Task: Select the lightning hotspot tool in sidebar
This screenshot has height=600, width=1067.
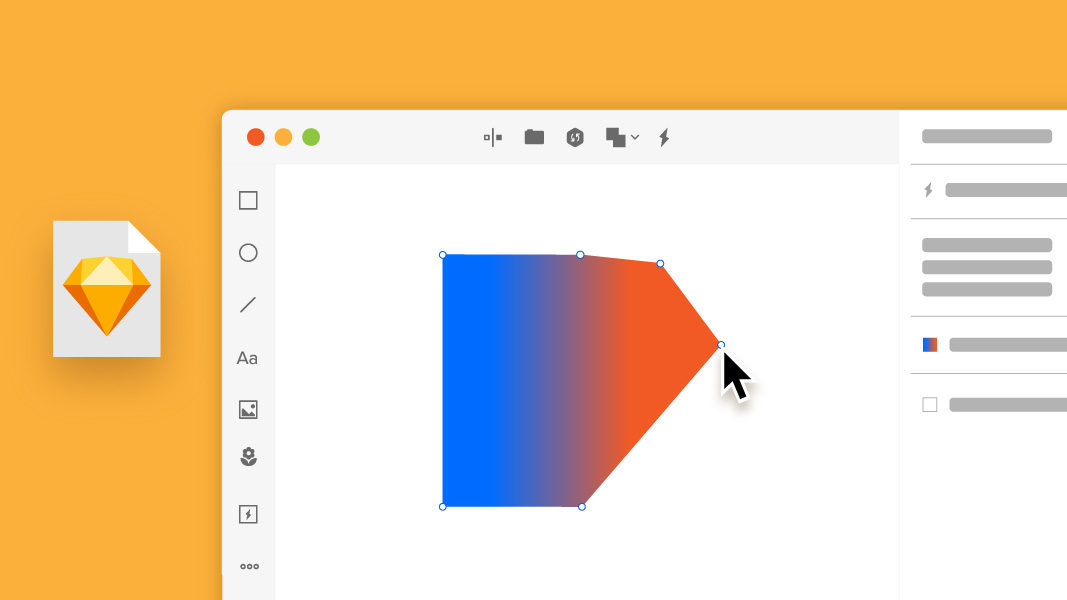Action: tap(248, 514)
